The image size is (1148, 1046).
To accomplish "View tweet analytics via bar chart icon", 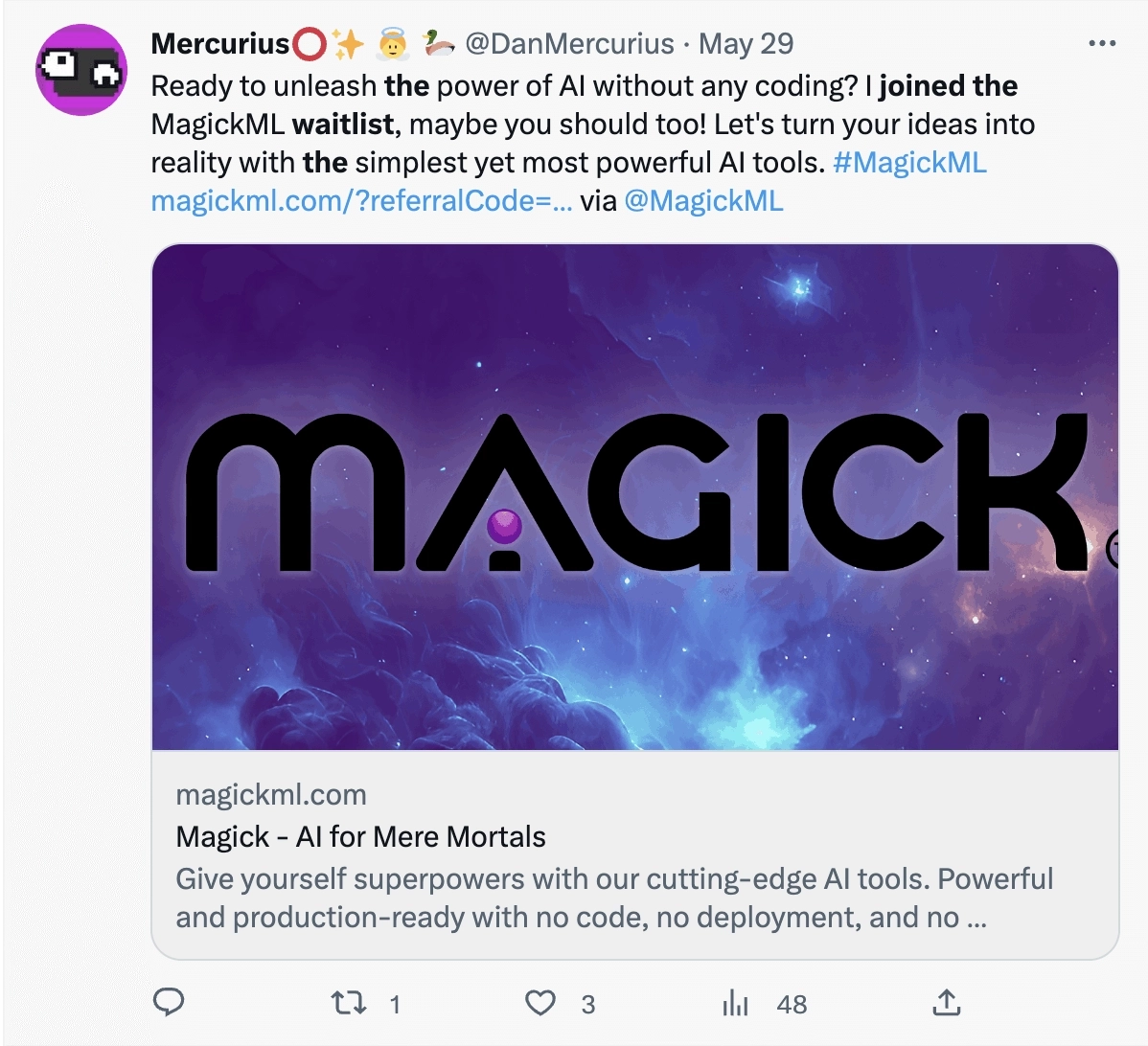I will click(x=734, y=1003).
